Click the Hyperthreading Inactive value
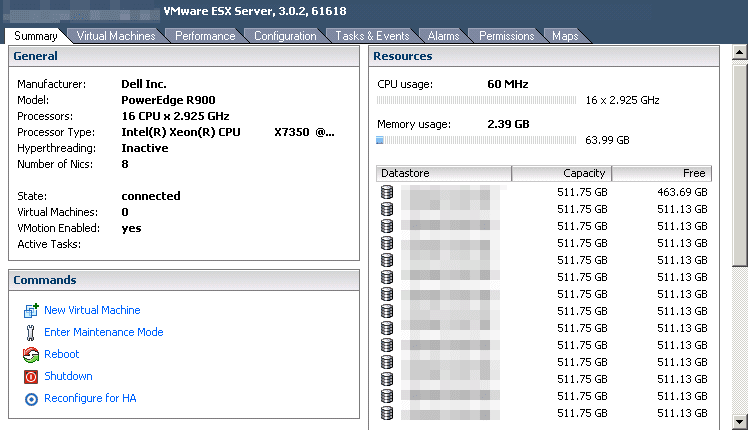Image resolution: width=748 pixels, height=430 pixels. [145, 148]
